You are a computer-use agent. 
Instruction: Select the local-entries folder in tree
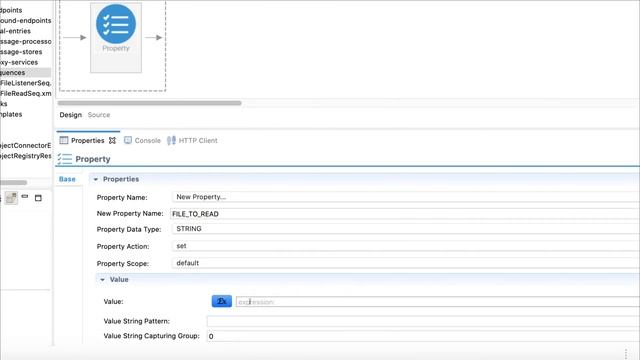(x=15, y=31)
